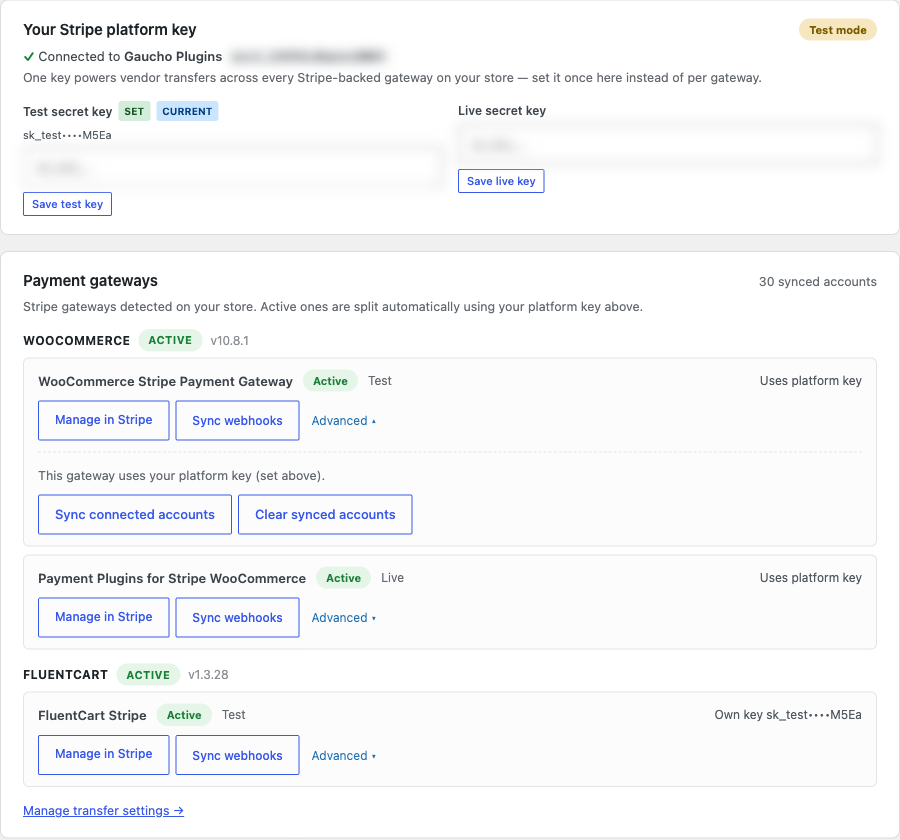Click Sync connected accounts button
900x840 pixels.
coord(135,514)
